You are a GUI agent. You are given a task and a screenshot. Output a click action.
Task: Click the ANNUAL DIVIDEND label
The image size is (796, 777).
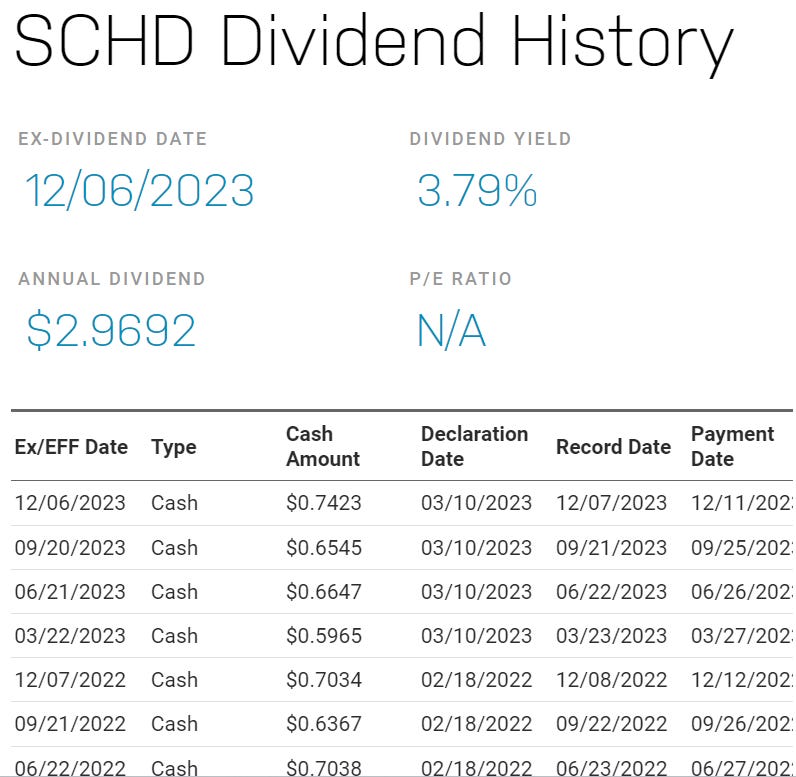(x=112, y=279)
